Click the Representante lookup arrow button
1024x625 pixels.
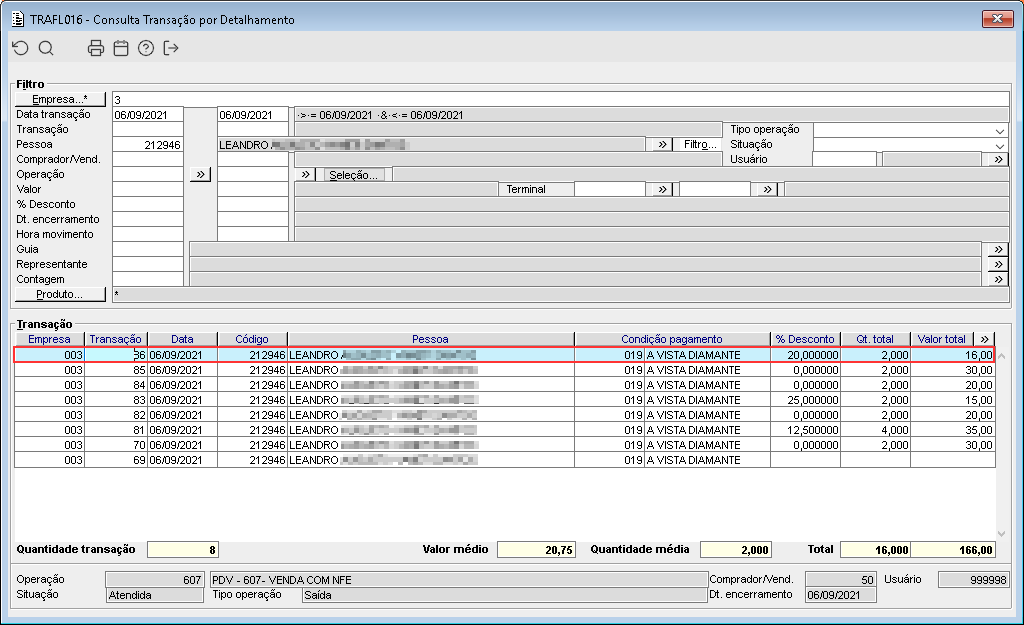tap(998, 264)
